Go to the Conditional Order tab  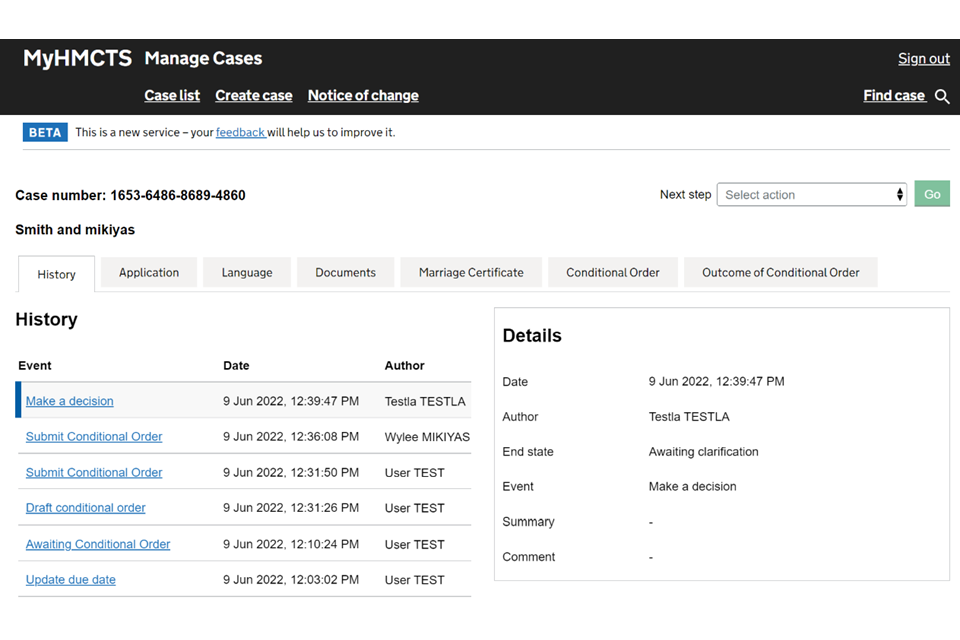pos(613,273)
